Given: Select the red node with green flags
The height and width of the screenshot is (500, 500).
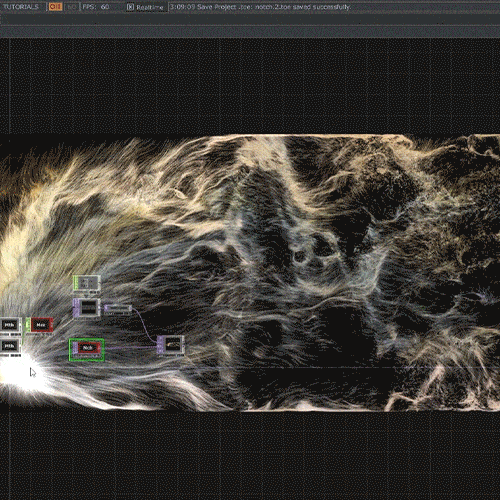Looking at the screenshot, I should 40,325.
